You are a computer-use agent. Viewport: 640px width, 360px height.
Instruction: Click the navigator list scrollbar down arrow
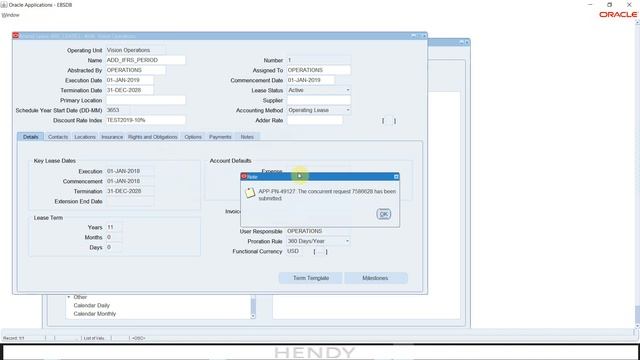coord(253,316)
